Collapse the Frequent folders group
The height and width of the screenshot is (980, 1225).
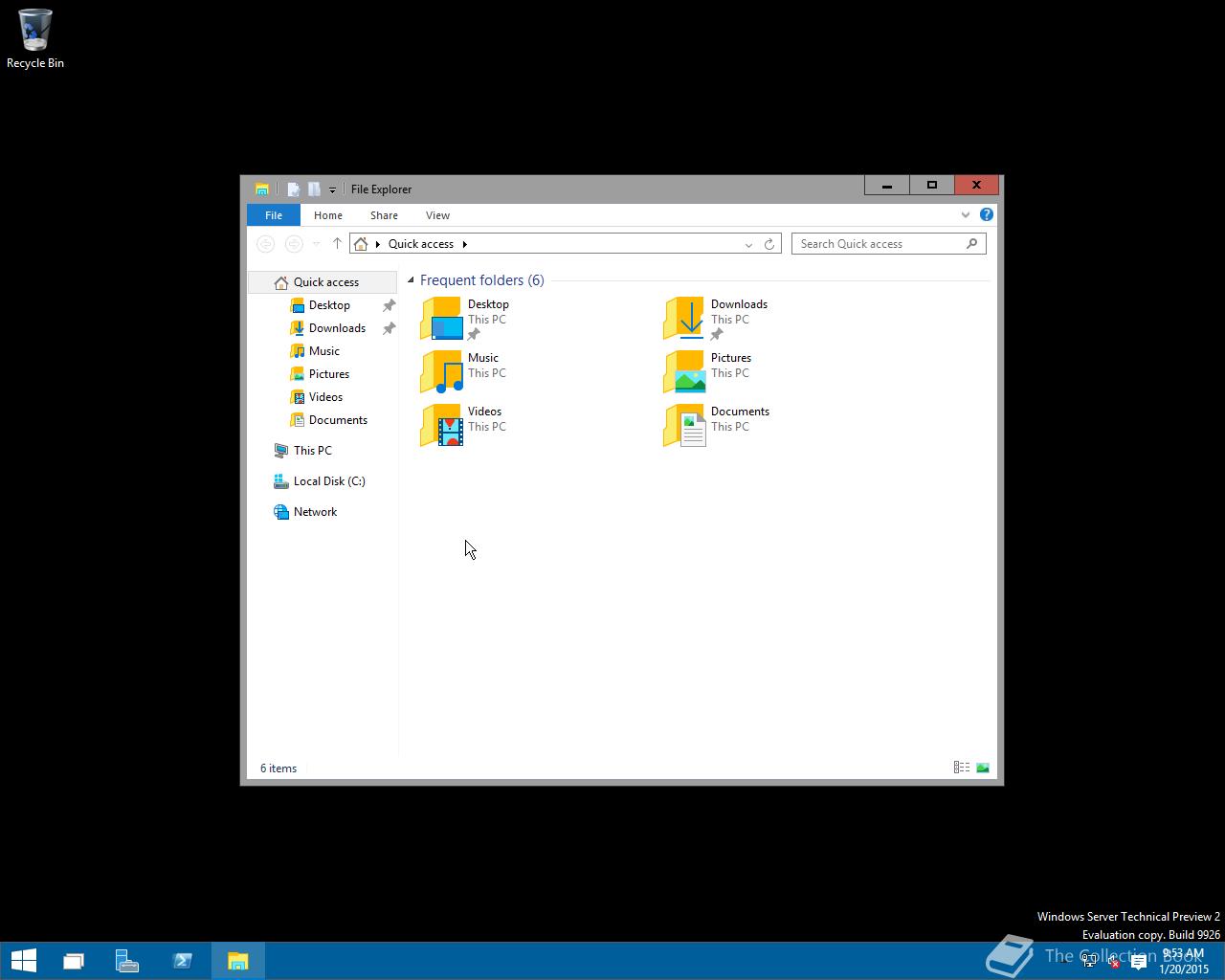411,280
